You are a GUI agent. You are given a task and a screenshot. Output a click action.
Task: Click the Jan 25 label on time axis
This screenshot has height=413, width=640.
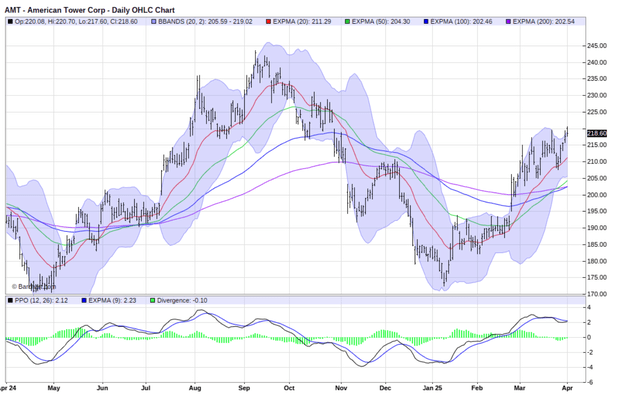[x=433, y=388]
